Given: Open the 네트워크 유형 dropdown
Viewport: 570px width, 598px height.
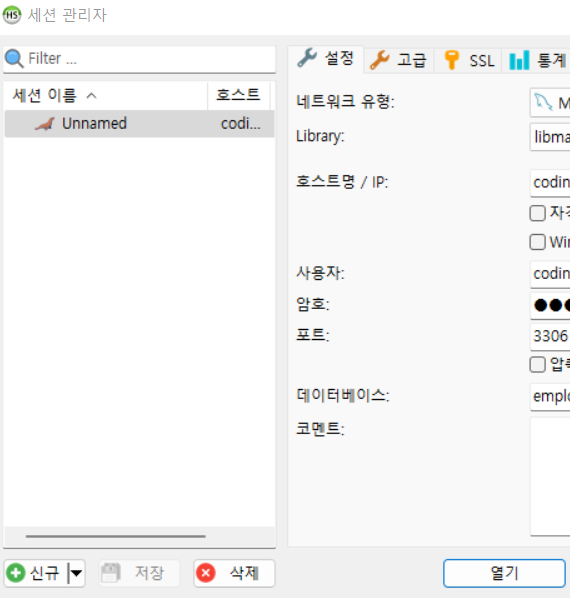Looking at the screenshot, I should [550, 102].
